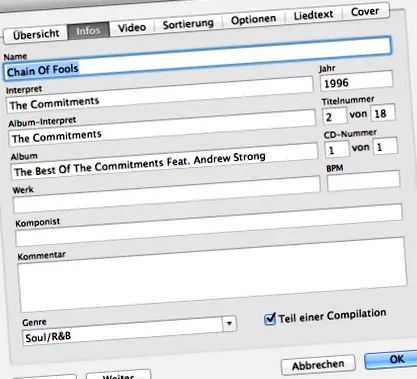The image size is (417, 379).
Task: Open the Cover tab
Action: 365,11
